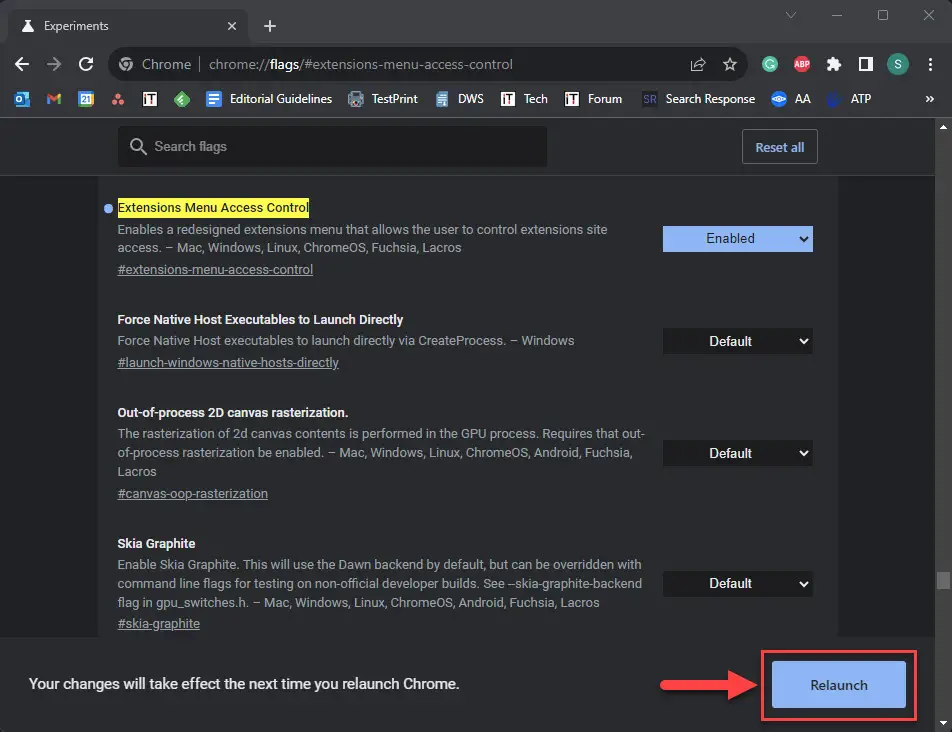Click the Relaunch button

pyautogui.click(x=838, y=685)
